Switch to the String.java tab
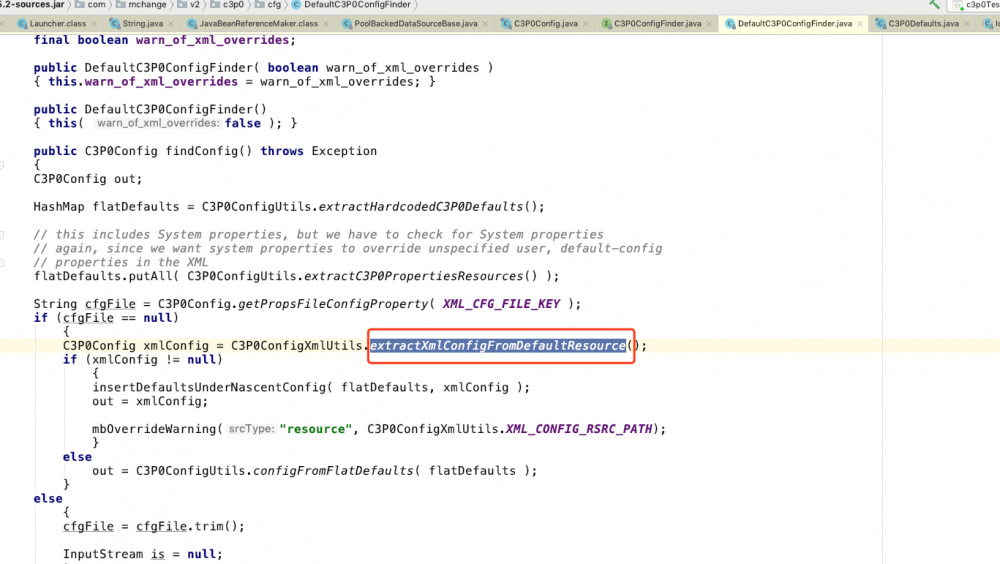1000x564 pixels. tap(142, 24)
